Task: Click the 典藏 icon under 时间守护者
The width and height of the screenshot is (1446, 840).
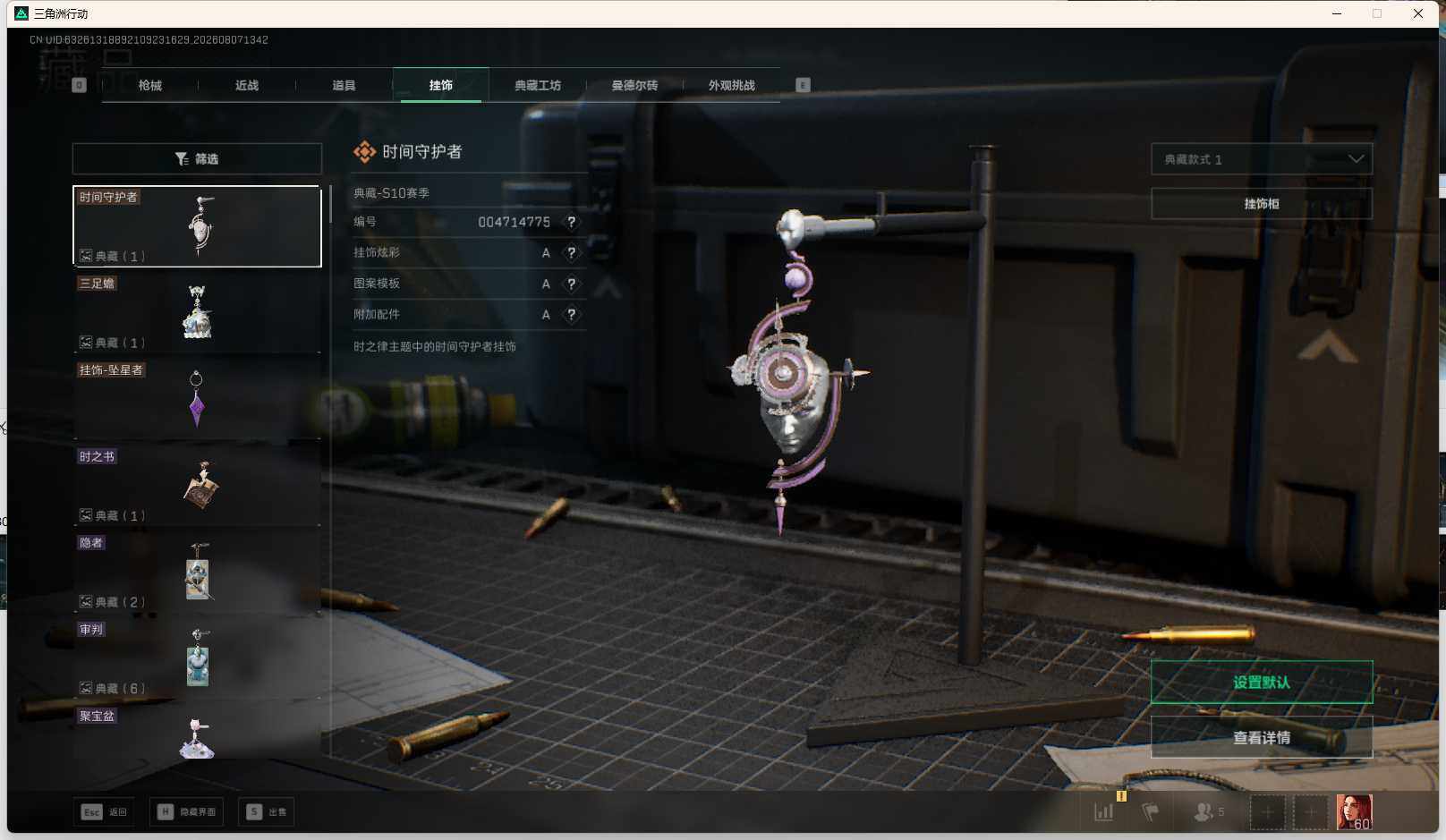Action: point(86,256)
